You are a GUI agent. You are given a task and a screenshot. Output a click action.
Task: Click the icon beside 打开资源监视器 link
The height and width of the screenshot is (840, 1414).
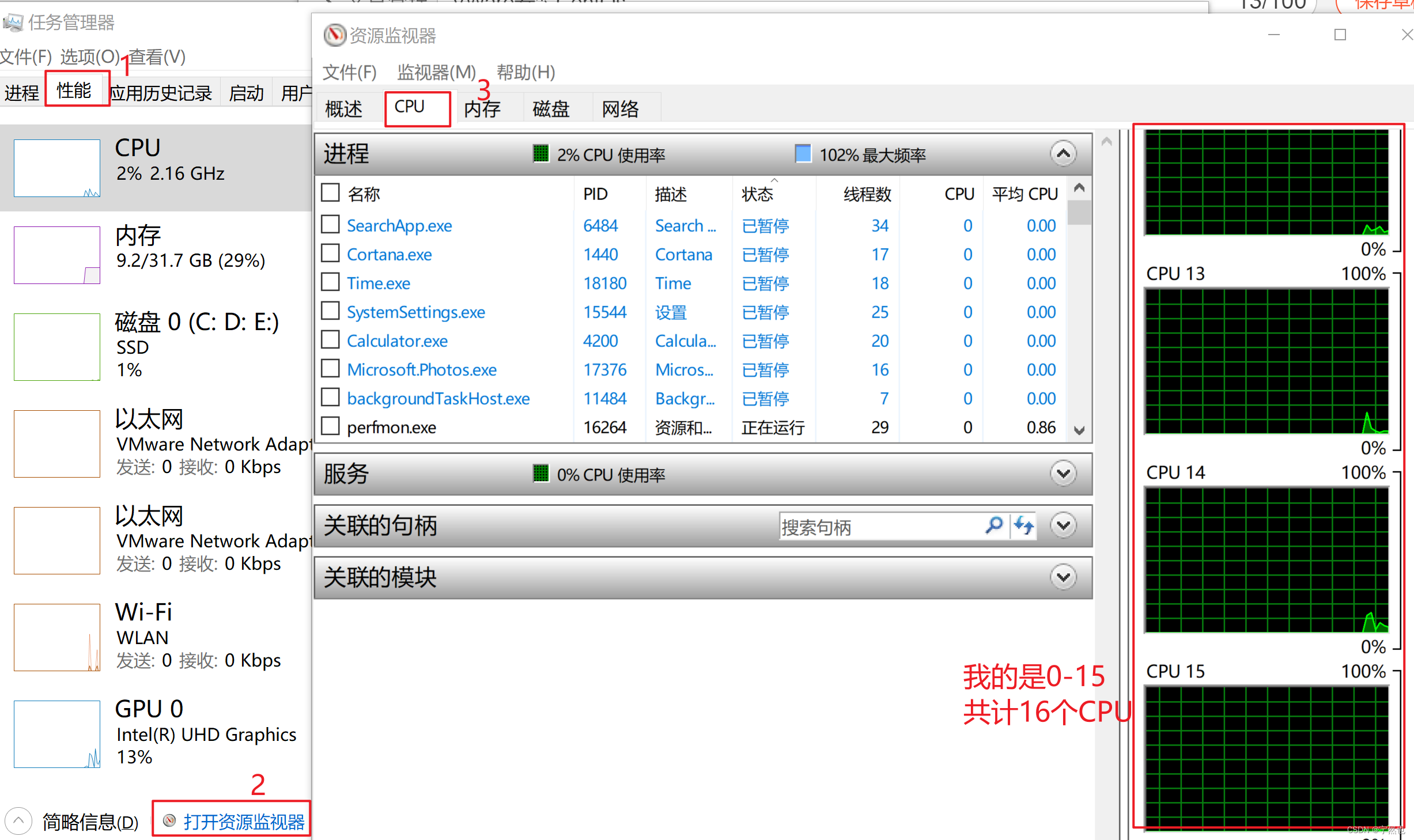(170, 820)
